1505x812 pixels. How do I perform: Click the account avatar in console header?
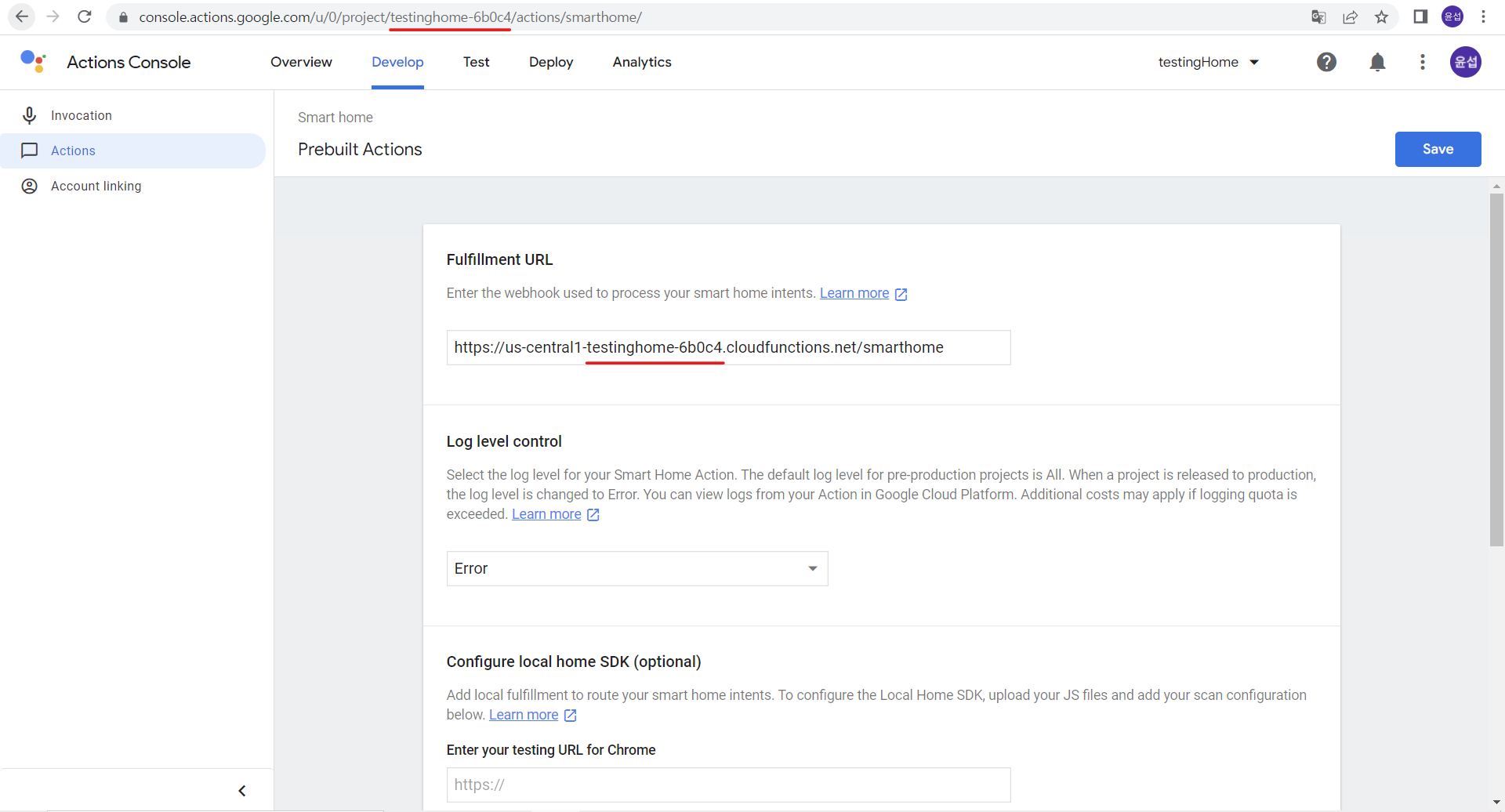click(x=1465, y=62)
